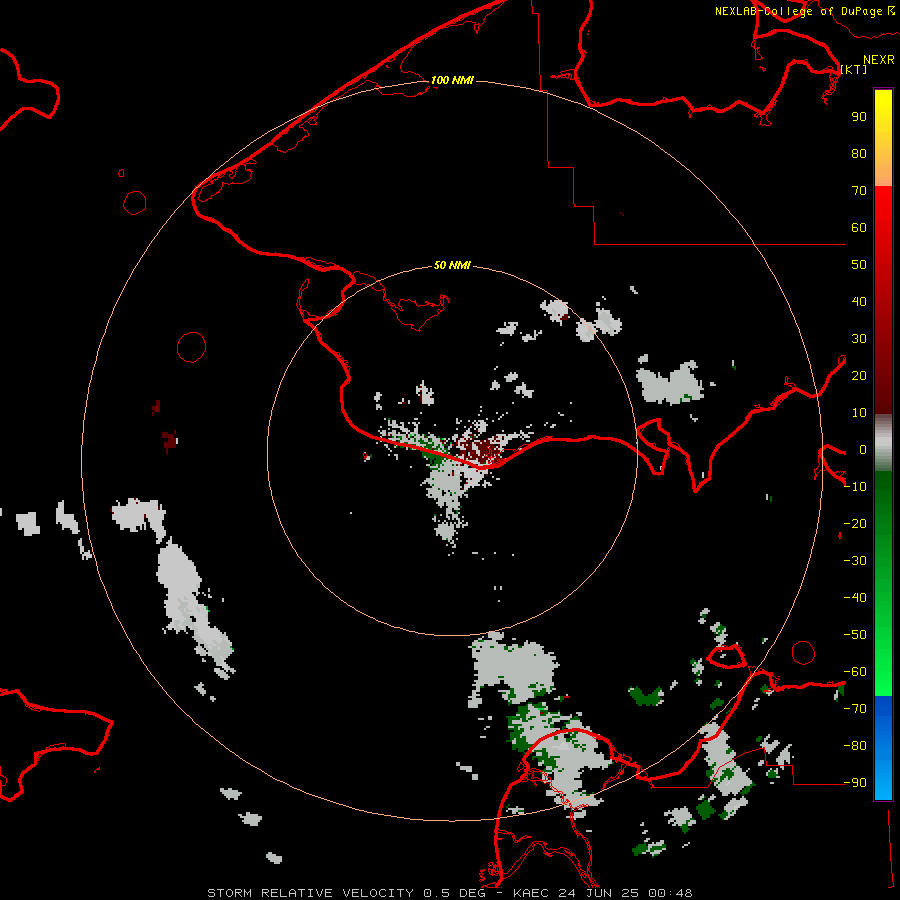900x900 pixels.
Task: Select the '-20' value on velocity scale
Action: click(x=855, y=523)
